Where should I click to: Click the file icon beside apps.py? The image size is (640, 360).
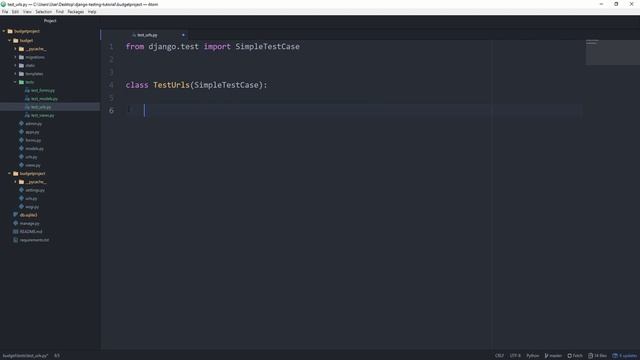[x=22, y=132]
